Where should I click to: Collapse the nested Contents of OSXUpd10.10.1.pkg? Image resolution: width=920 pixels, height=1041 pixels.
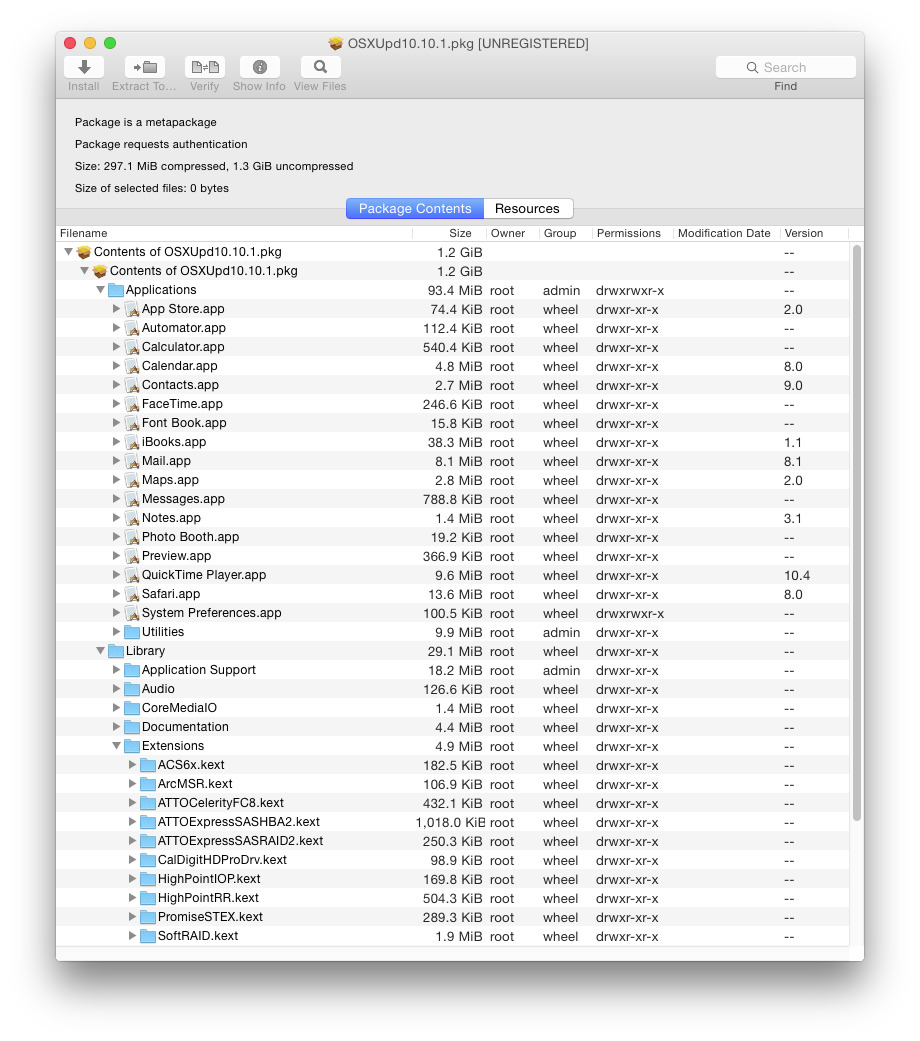(x=84, y=271)
